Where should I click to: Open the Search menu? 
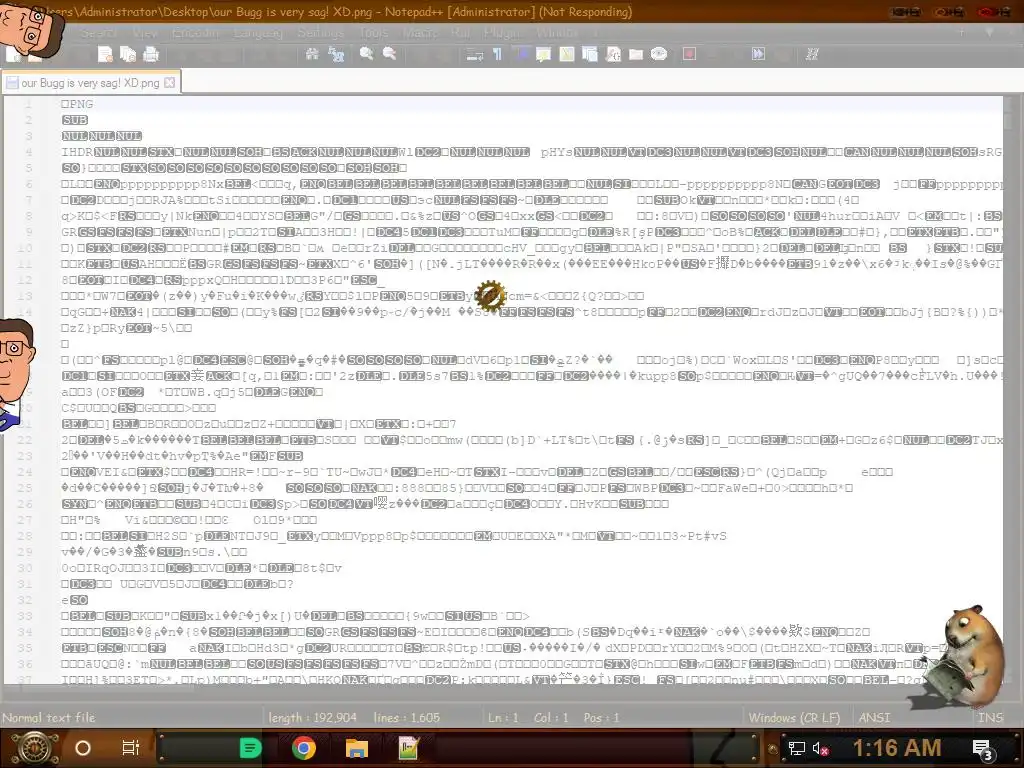(98, 32)
